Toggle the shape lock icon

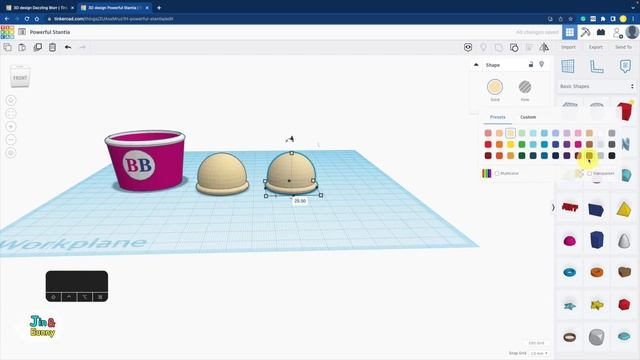(531, 64)
